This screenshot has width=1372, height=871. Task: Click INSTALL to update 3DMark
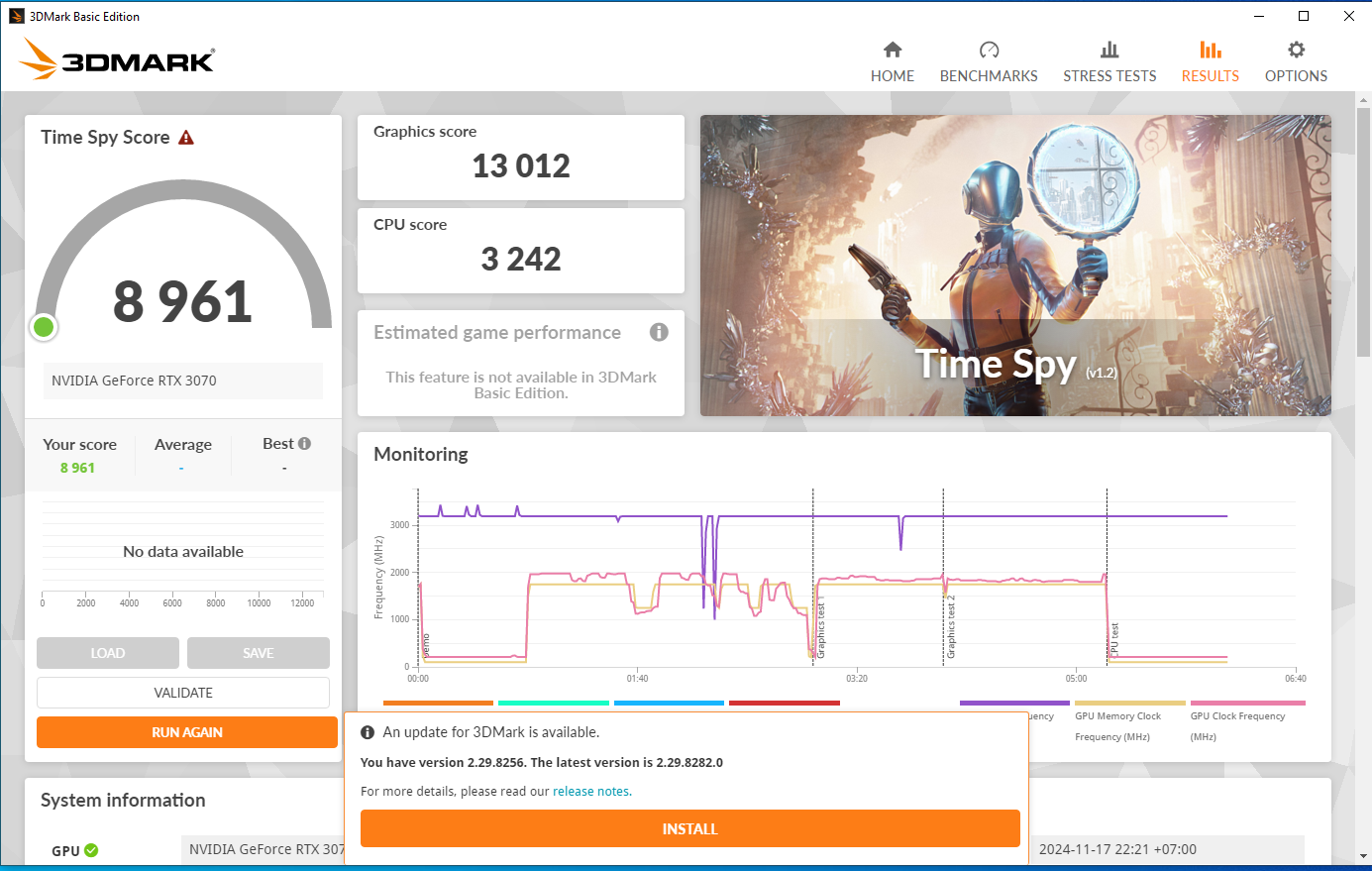click(689, 828)
